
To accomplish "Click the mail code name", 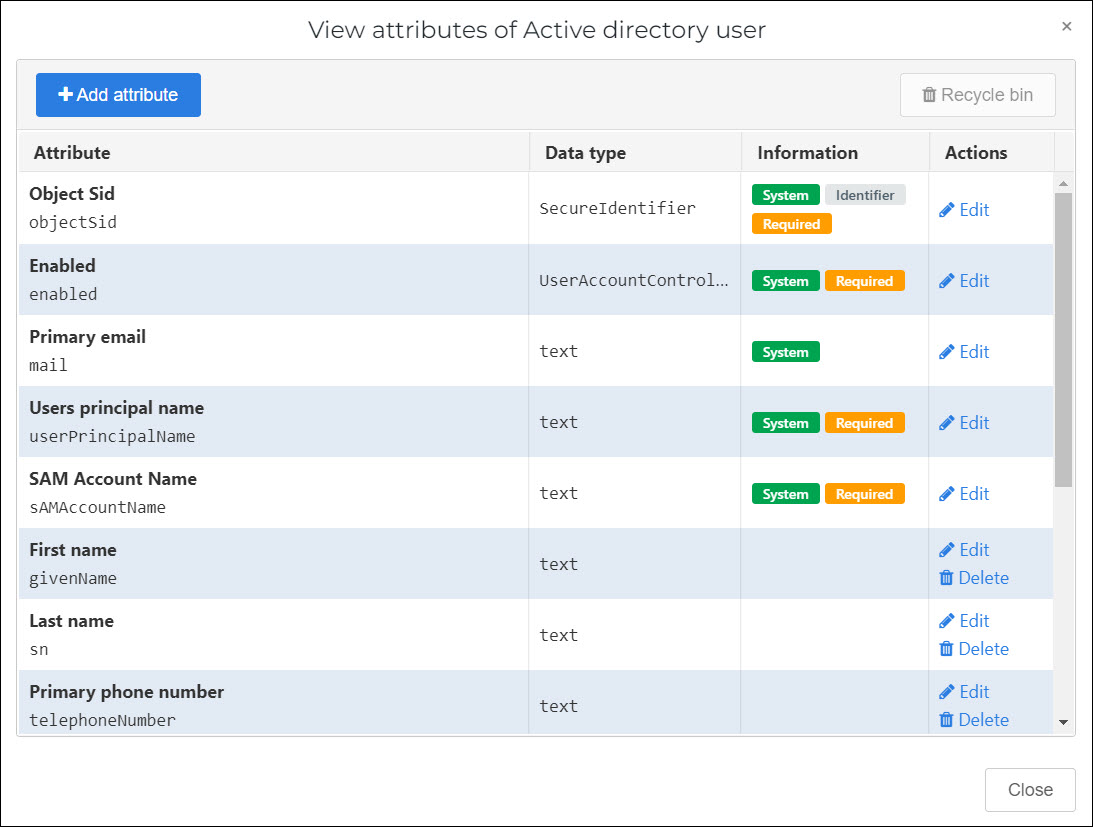I will 48,365.
